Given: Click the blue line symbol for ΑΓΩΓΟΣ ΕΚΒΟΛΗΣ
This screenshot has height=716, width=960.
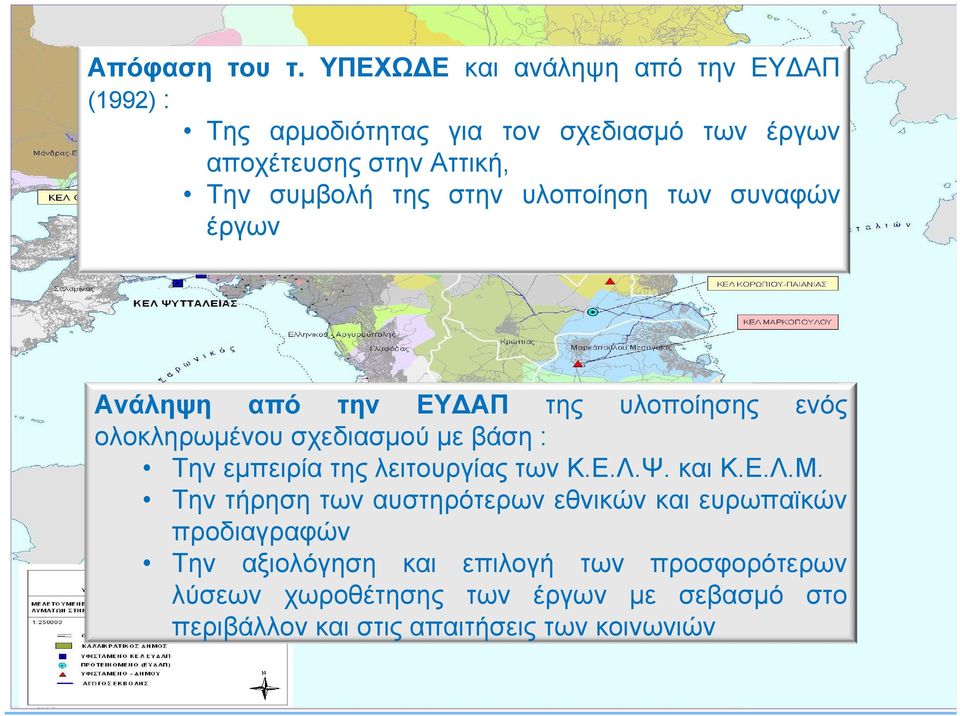Looking at the screenshot, I should 64,683.
